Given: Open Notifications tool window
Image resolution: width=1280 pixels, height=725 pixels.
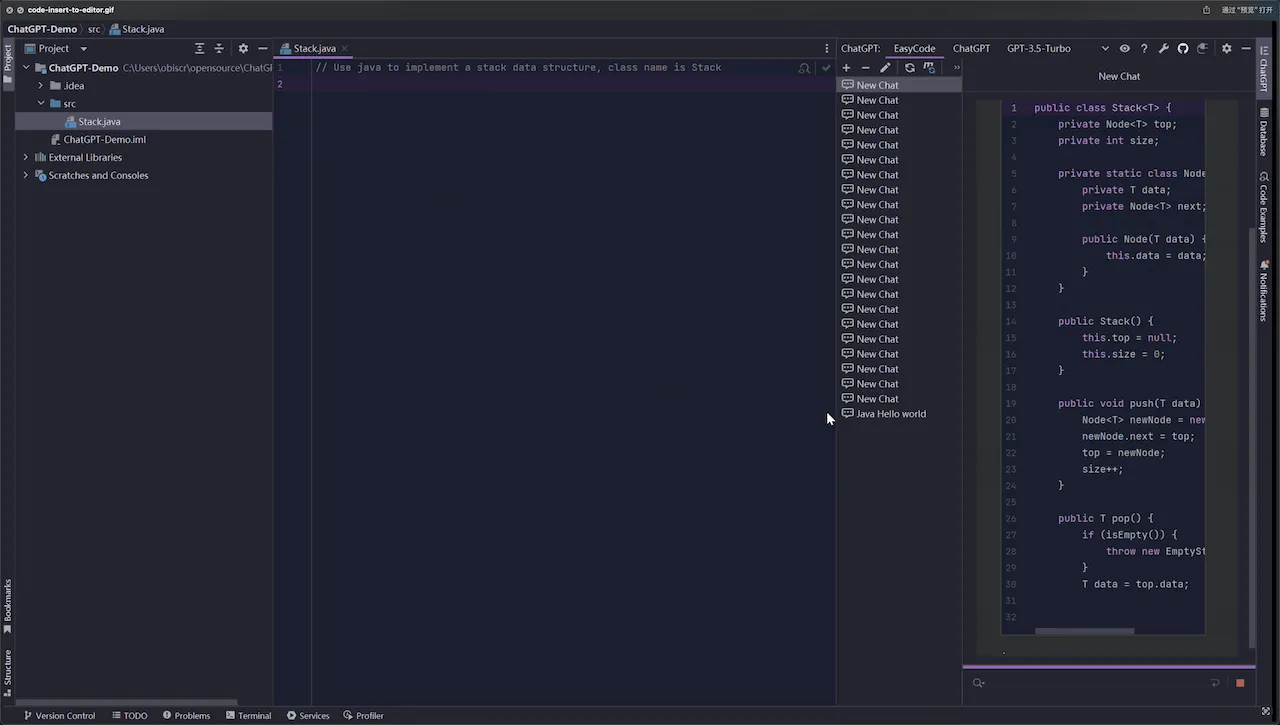Looking at the screenshot, I should (1264, 291).
